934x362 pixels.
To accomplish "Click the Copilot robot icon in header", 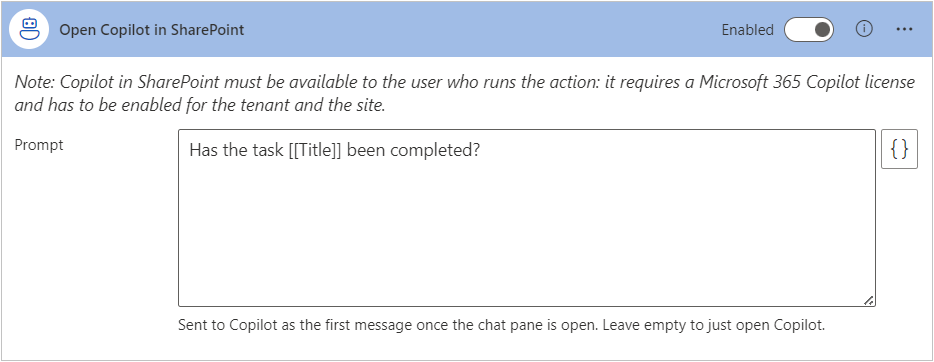I will point(29,29).
